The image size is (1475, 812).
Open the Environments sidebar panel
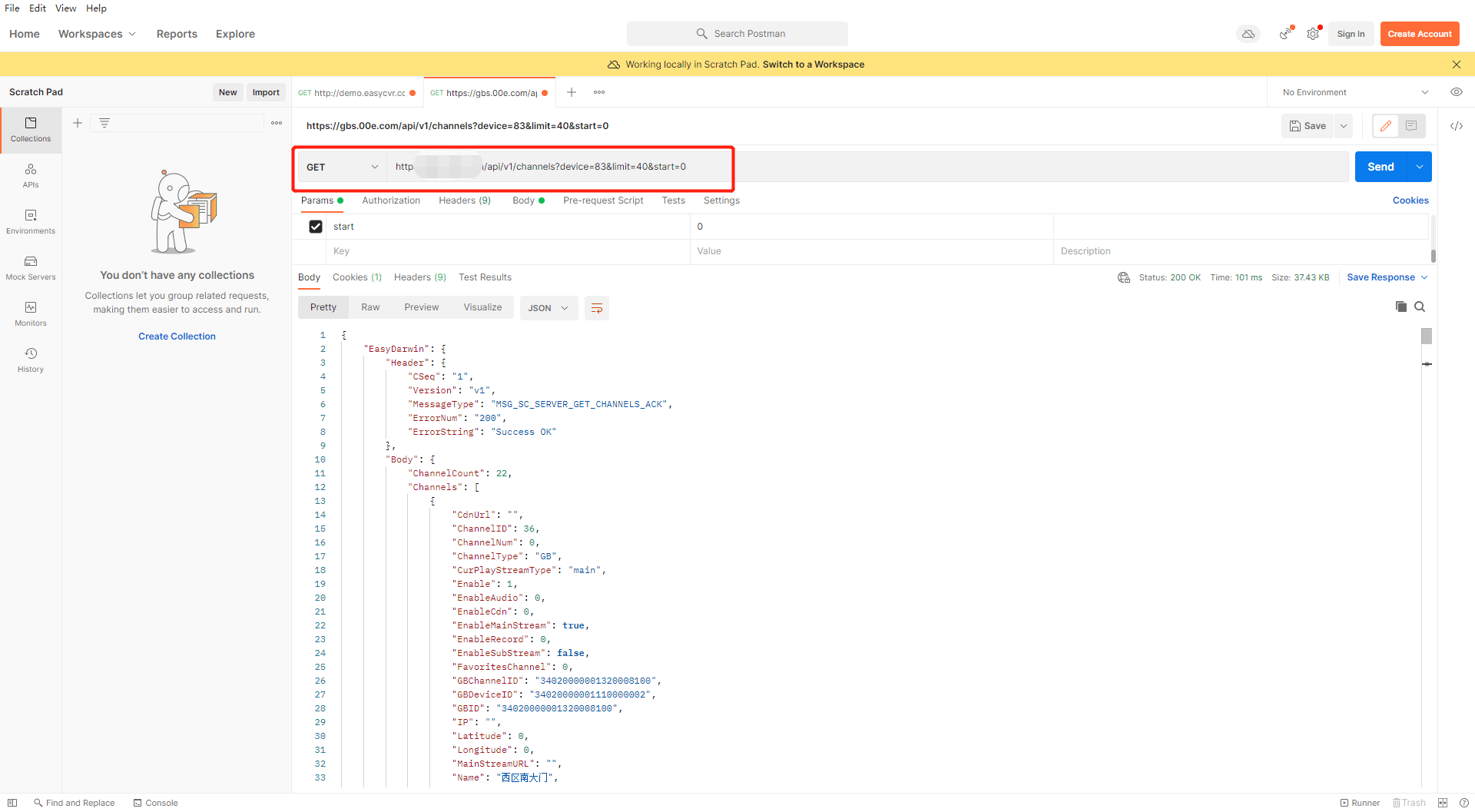[31, 222]
